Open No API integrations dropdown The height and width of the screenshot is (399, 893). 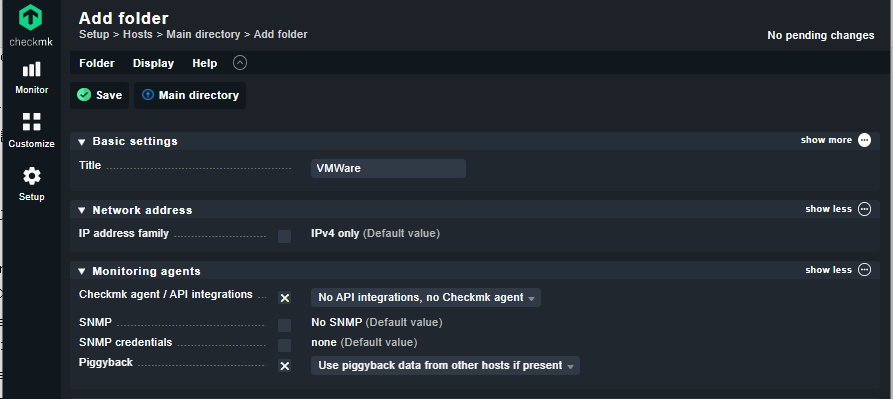click(x=425, y=298)
